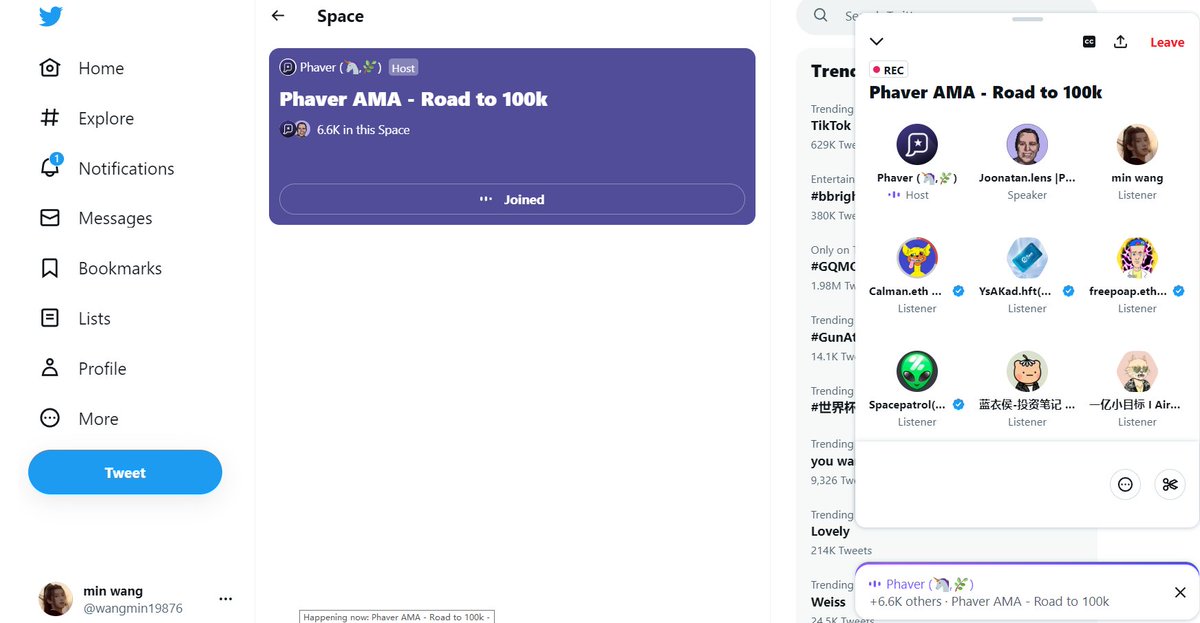
Task: Click the scissors clip icon
Action: click(x=1169, y=484)
